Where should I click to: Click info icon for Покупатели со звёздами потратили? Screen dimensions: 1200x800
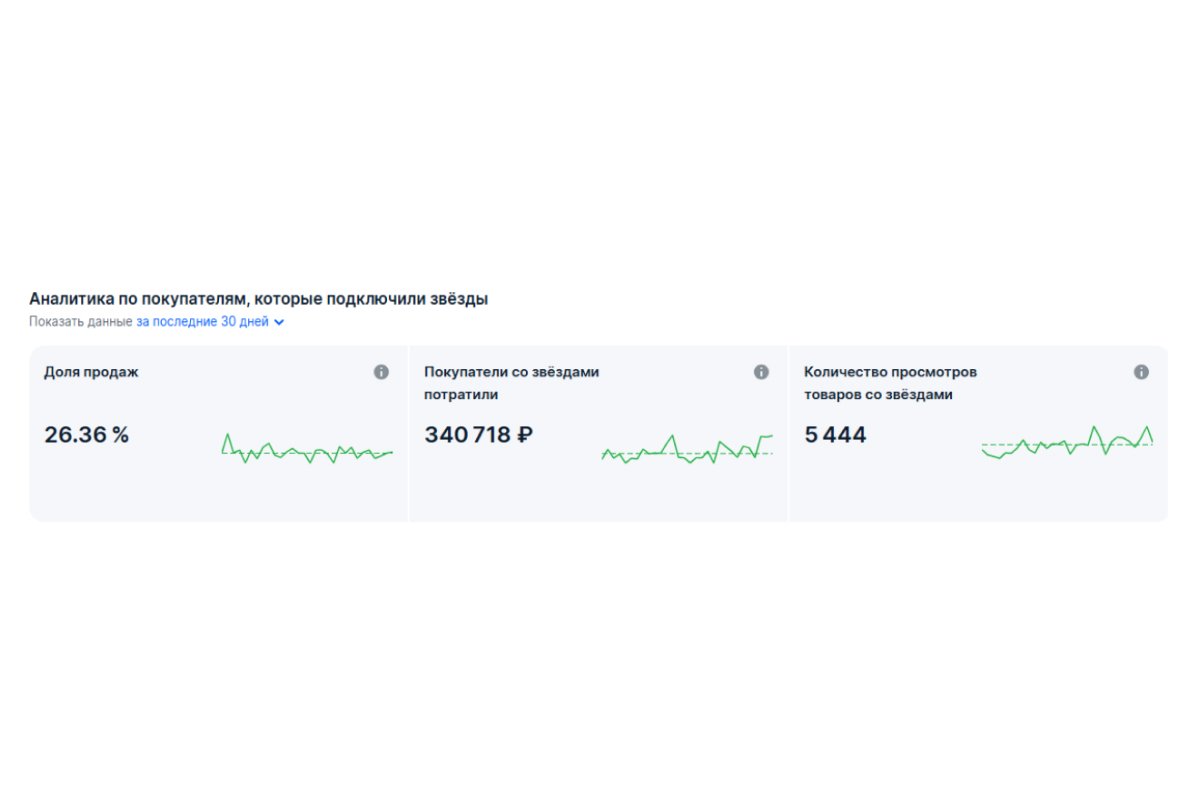(x=761, y=372)
